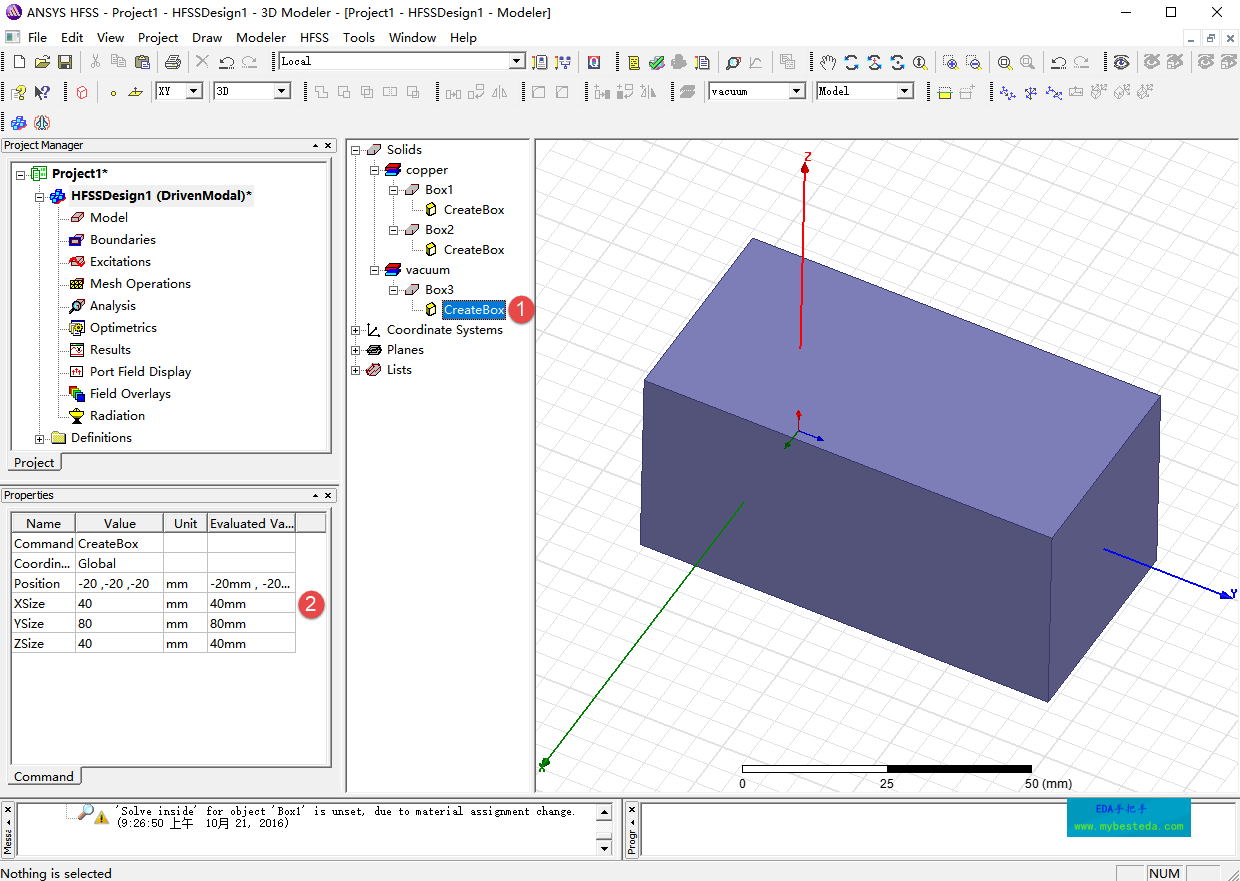Click the Paste clipboard icon
This screenshot has width=1240, height=881.
click(142, 62)
